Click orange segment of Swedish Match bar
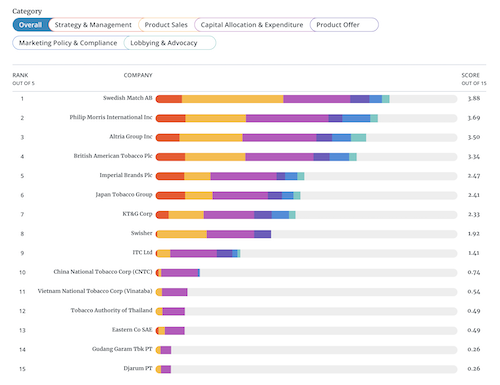 pos(233,99)
